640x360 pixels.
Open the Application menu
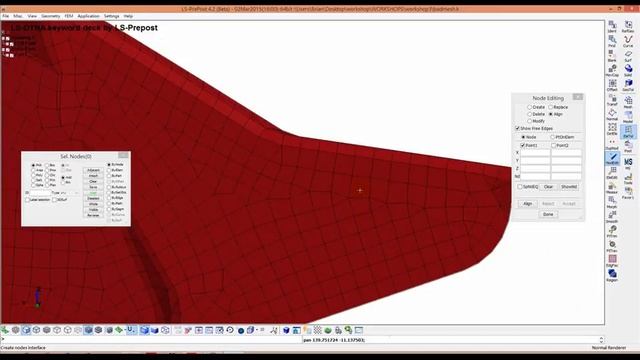89,16
